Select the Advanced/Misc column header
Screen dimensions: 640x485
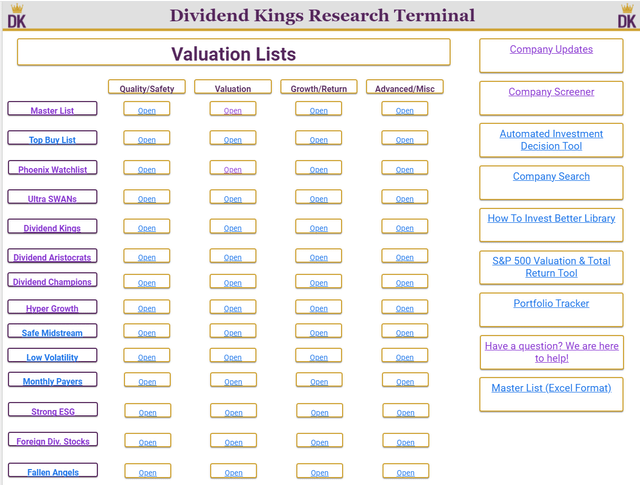point(404,87)
